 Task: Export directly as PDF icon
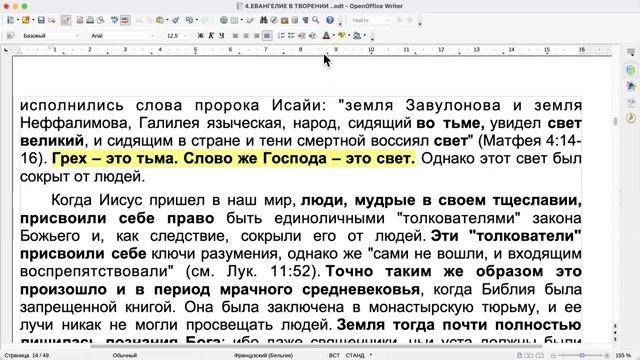coord(80,20)
